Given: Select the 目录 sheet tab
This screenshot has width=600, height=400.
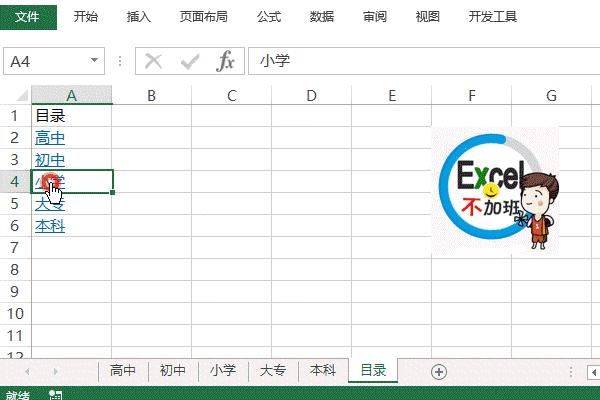Looking at the screenshot, I should coord(373,371).
